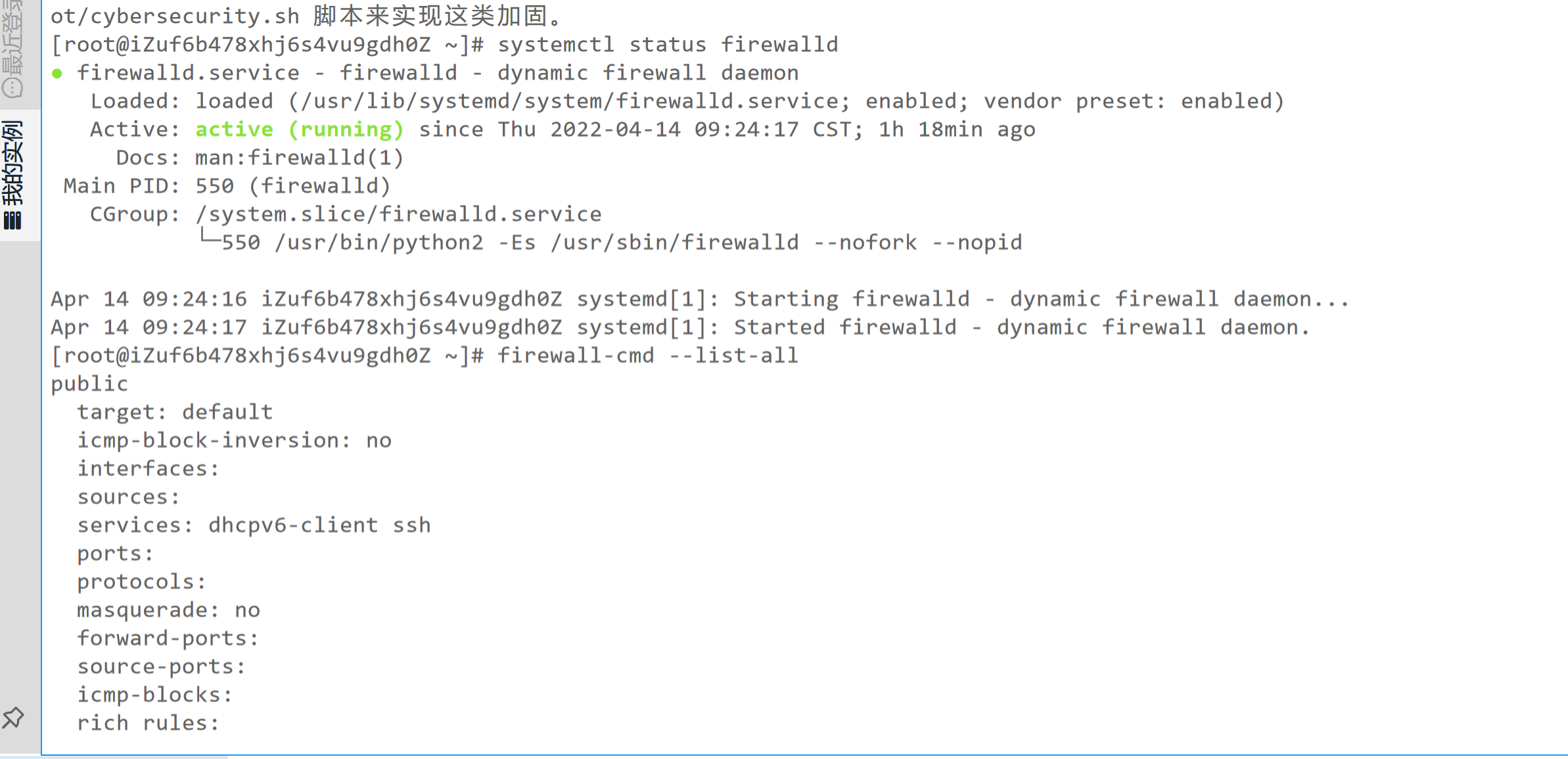Click the 'rich rules:' last output line
The height and width of the screenshot is (759, 1568).
click(149, 723)
